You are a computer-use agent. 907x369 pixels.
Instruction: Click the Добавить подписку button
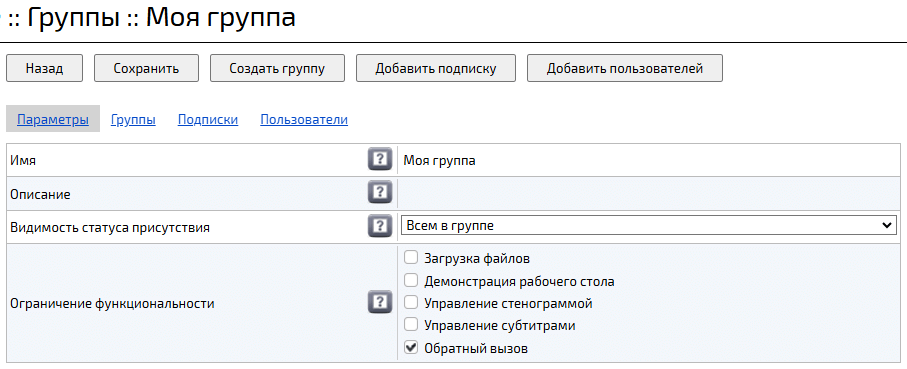(x=436, y=68)
